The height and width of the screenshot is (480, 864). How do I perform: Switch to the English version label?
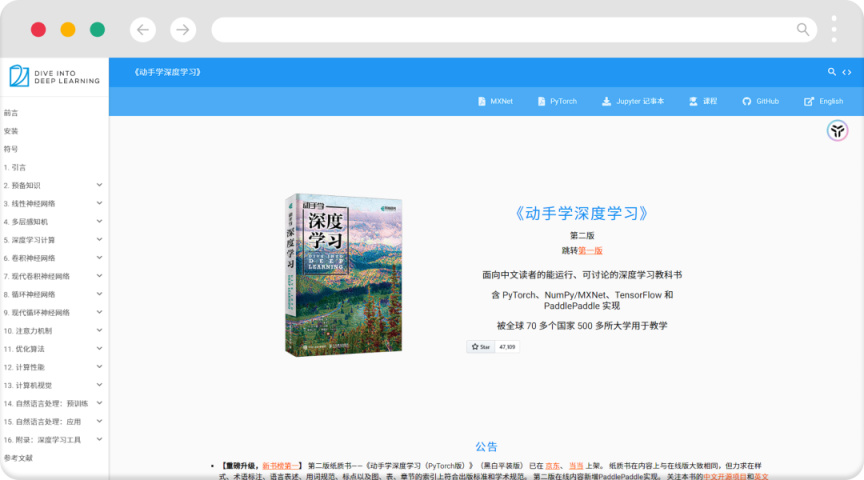[831, 101]
